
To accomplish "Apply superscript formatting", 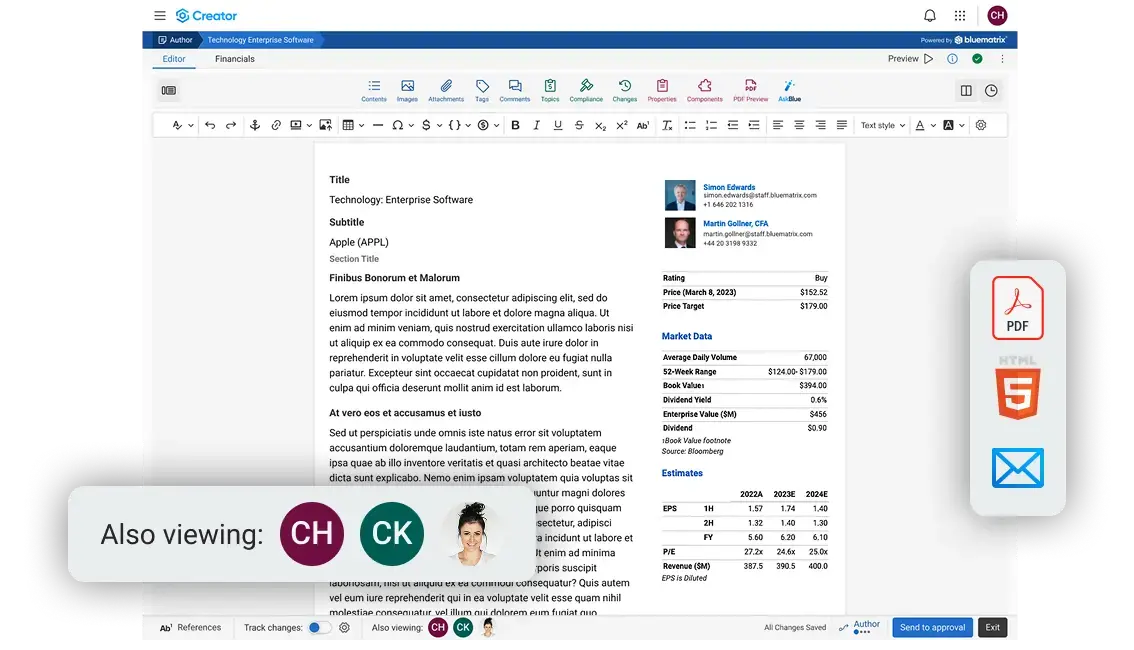I will pyautogui.click(x=621, y=125).
